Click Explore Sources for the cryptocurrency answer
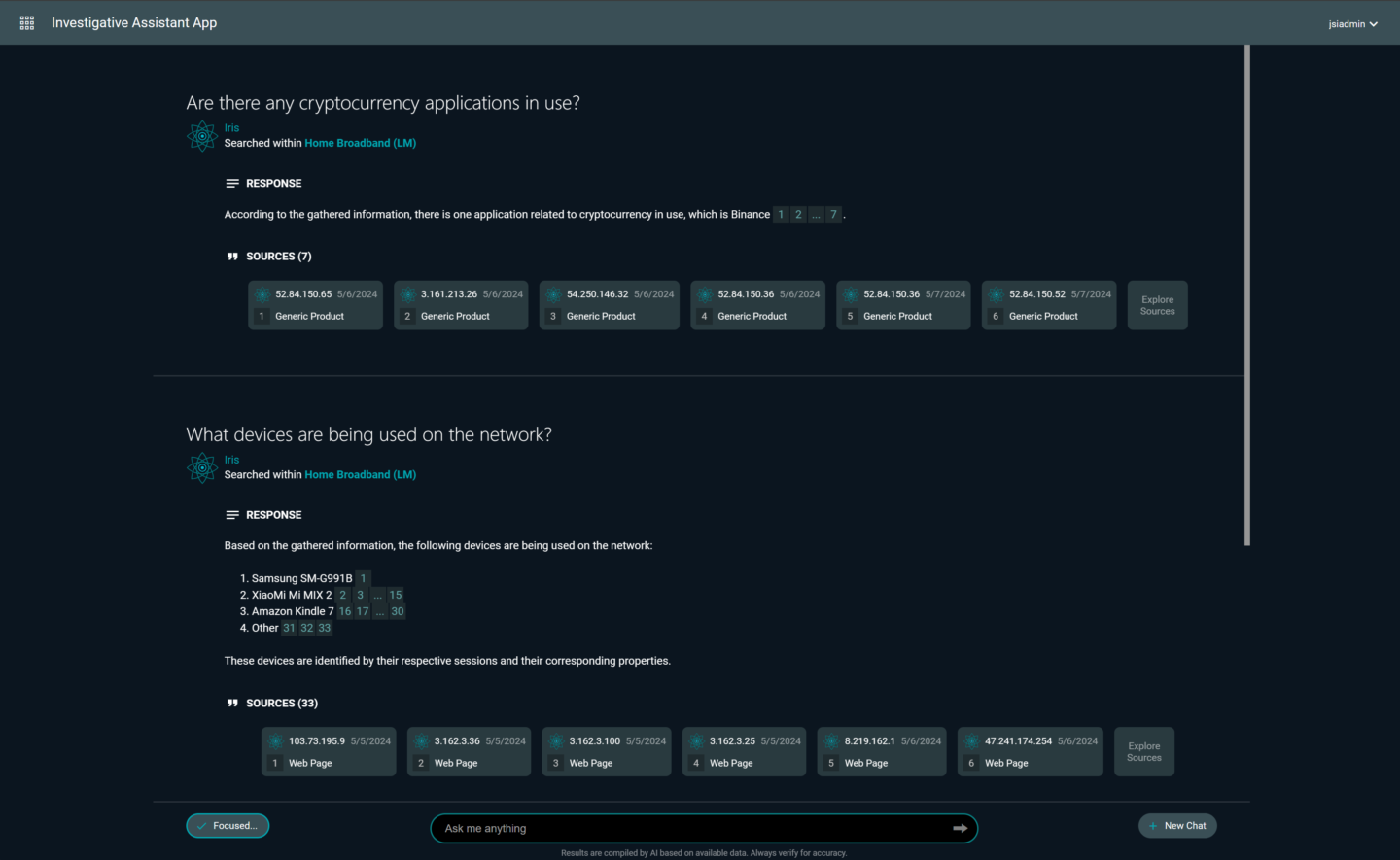Viewport: 1400px width, 860px height. tap(1157, 304)
